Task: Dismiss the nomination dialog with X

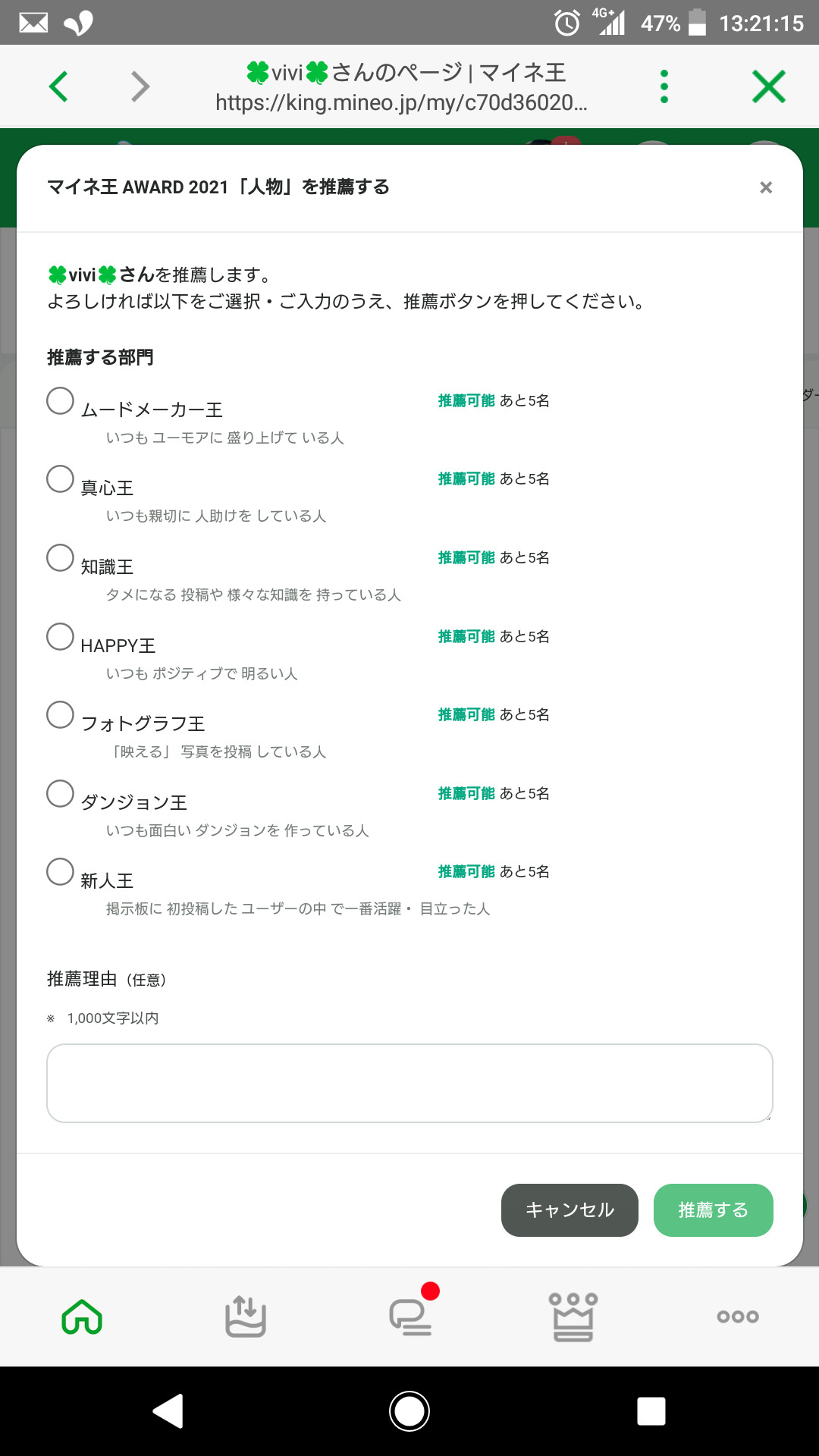Action: click(x=766, y=187)
